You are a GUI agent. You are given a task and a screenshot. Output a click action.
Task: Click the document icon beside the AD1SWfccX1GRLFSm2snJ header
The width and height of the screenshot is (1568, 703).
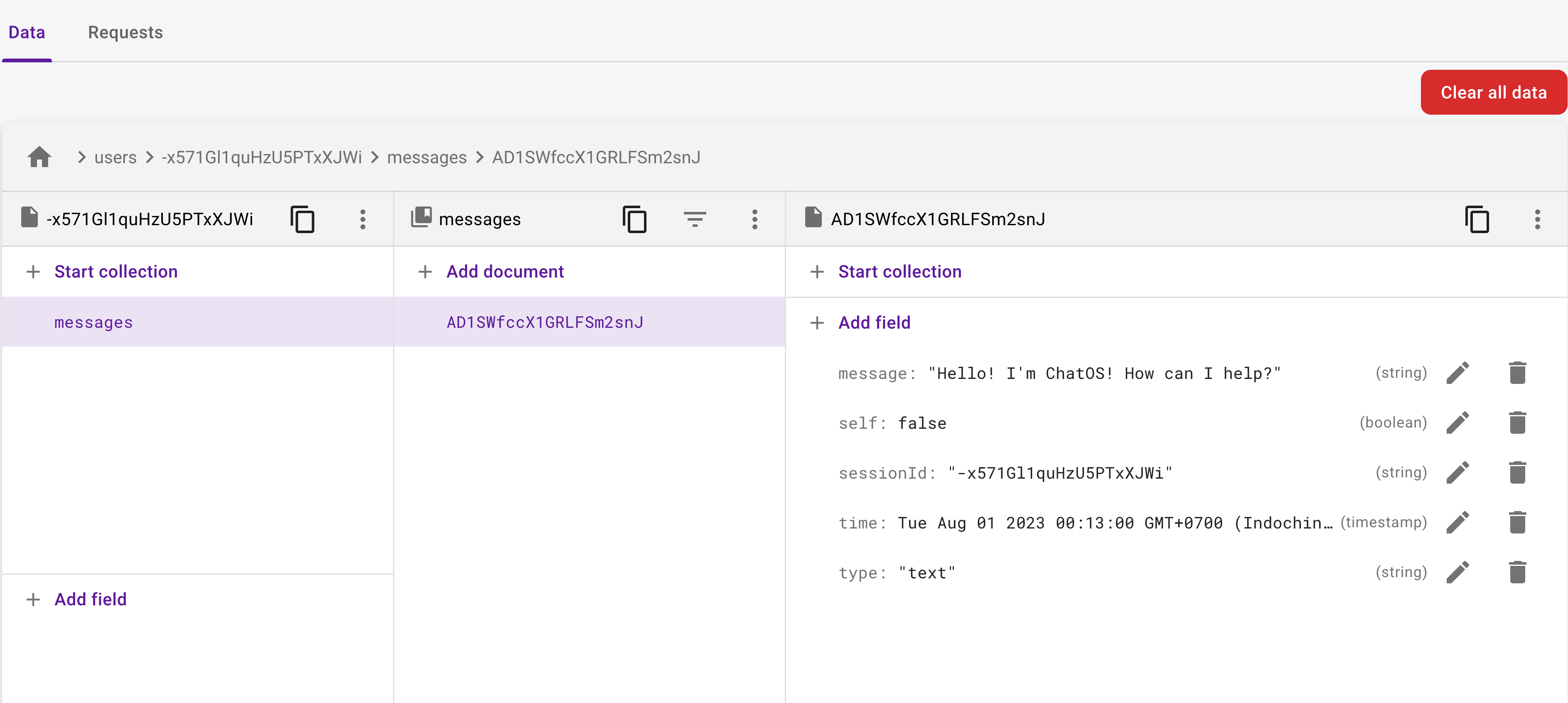tap(813, 217)
